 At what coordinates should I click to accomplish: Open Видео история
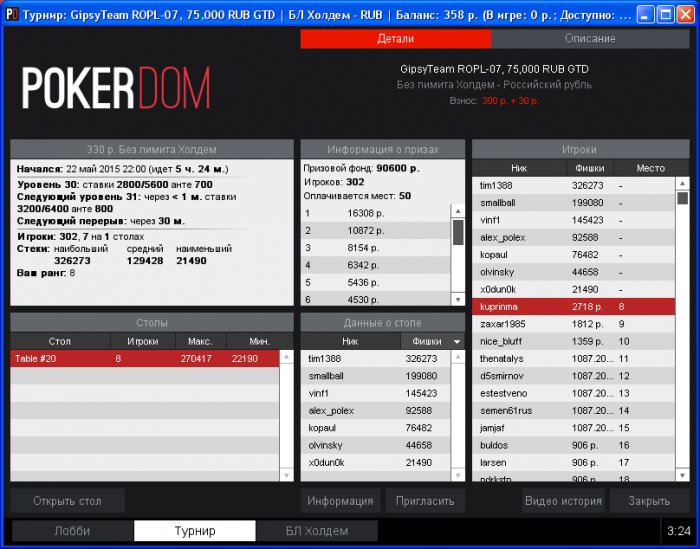point(563,501)
